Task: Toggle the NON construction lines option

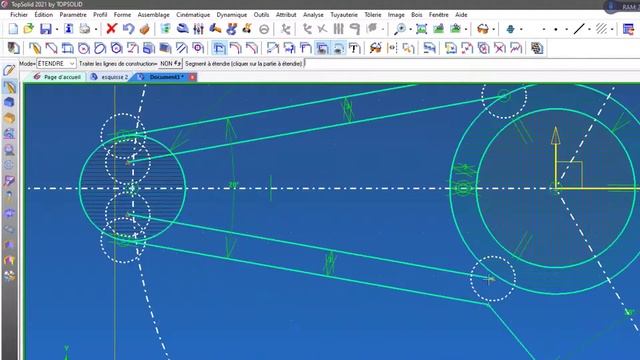Action: click(170, 64)
